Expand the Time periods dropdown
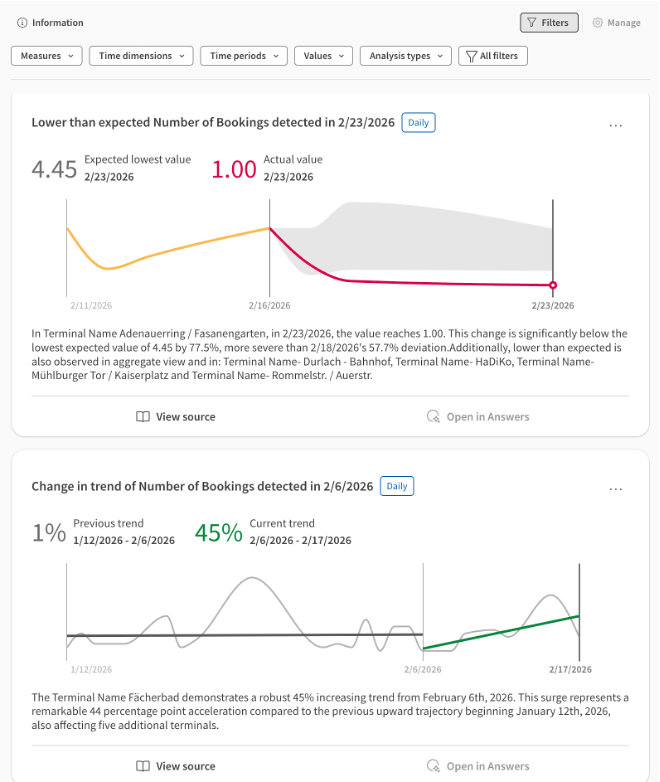Viewport: 660px width, 782px height. [x=244, y=56]
